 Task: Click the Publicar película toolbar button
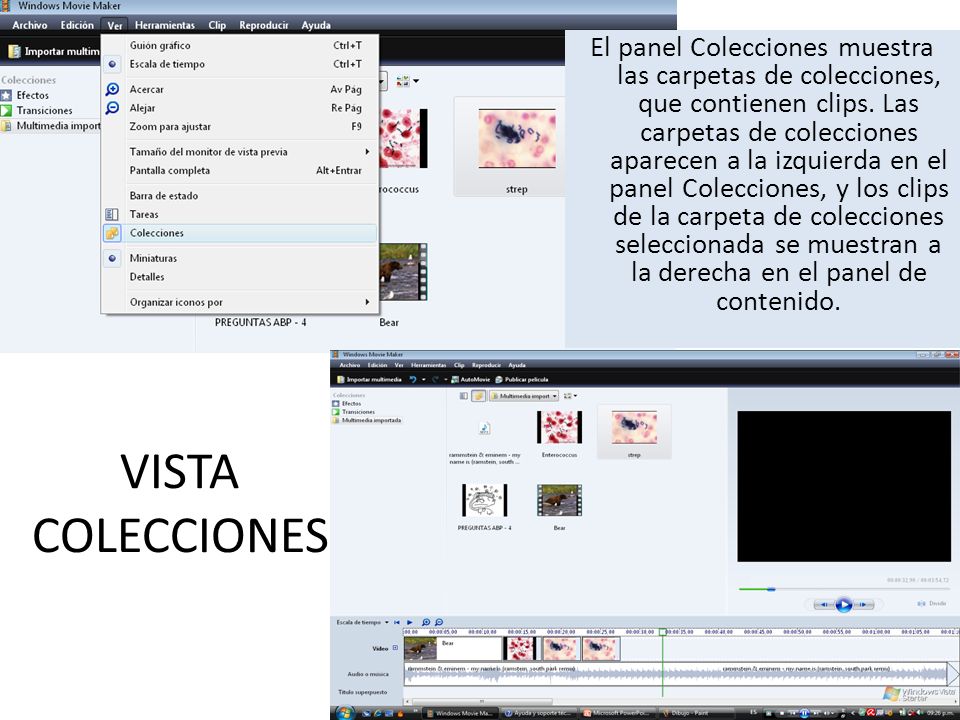(522, 380)
